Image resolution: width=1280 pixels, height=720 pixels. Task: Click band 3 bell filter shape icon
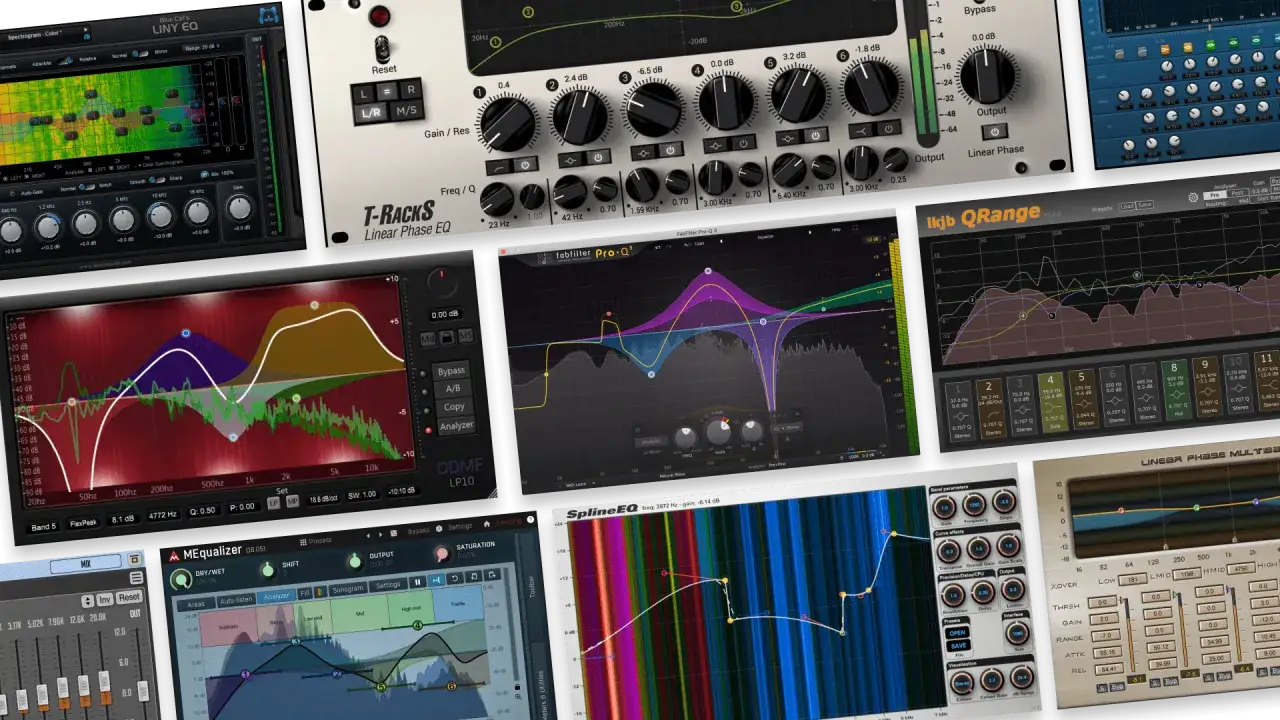pyautogui.click(x=644, y=152)
